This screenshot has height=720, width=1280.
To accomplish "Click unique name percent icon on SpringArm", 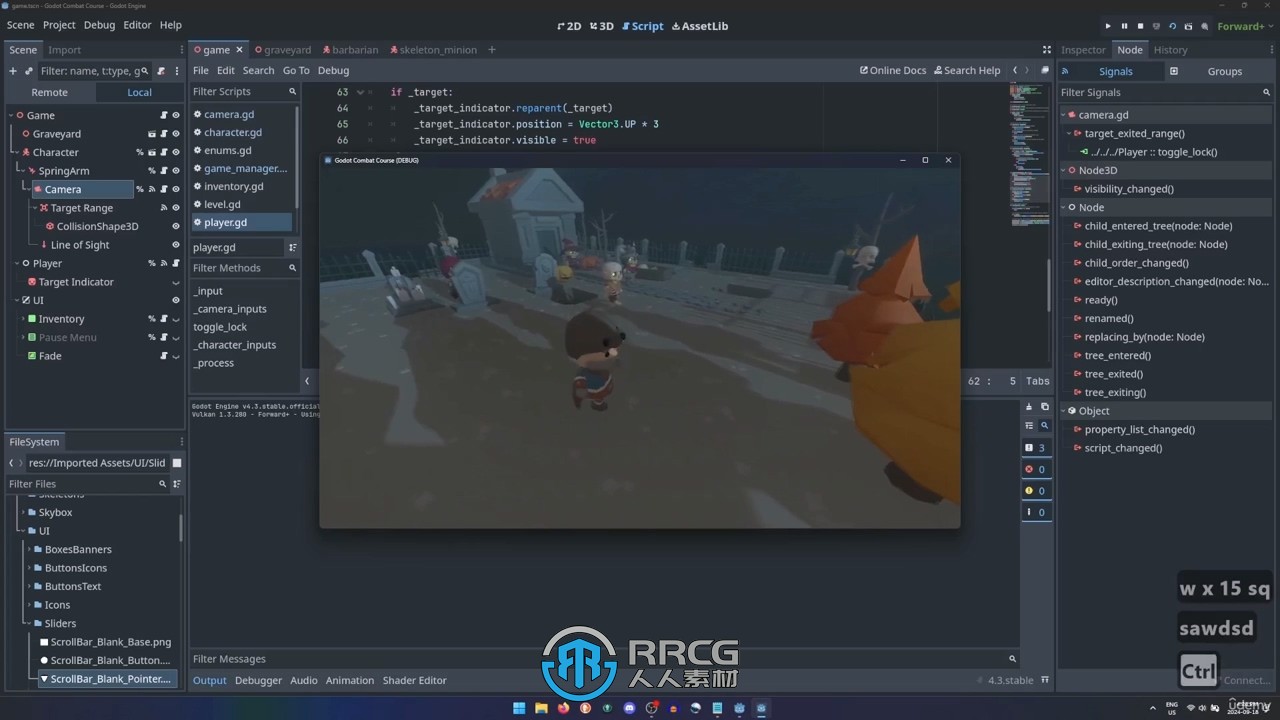I will (x=152, y=171).
